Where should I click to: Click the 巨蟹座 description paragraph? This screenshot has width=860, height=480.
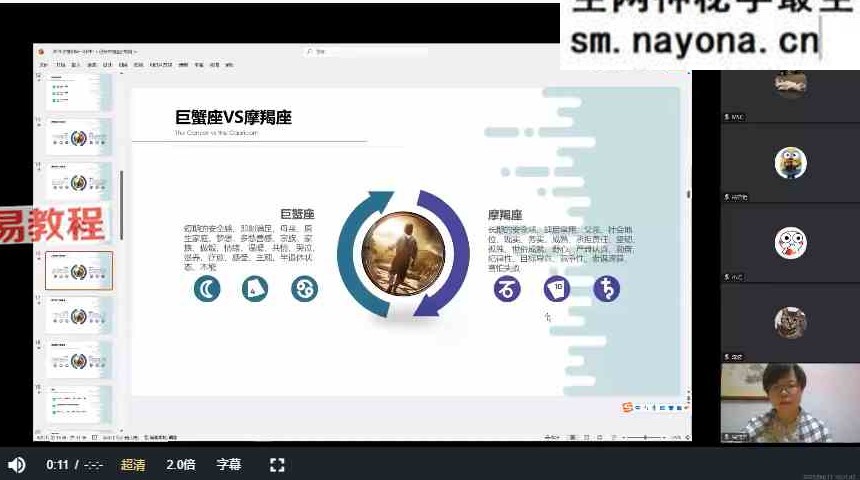coord(248,247)
